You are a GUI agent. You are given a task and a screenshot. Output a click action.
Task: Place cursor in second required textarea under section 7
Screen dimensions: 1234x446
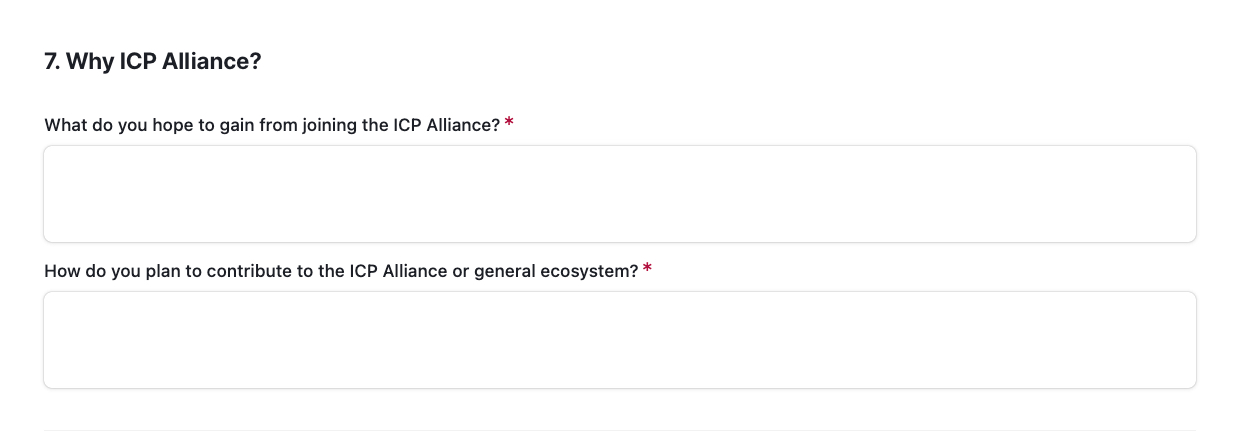tap(619, 340)
